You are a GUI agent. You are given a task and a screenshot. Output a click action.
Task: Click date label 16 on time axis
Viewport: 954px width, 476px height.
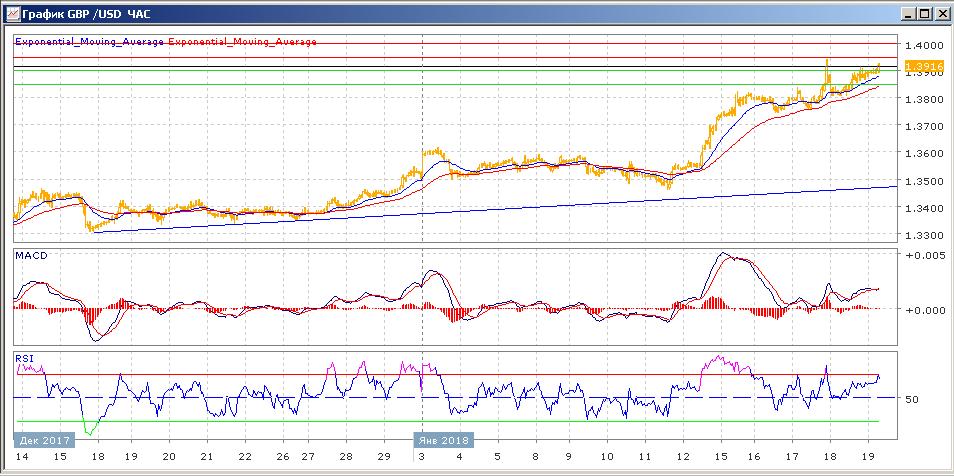point(754,457)
